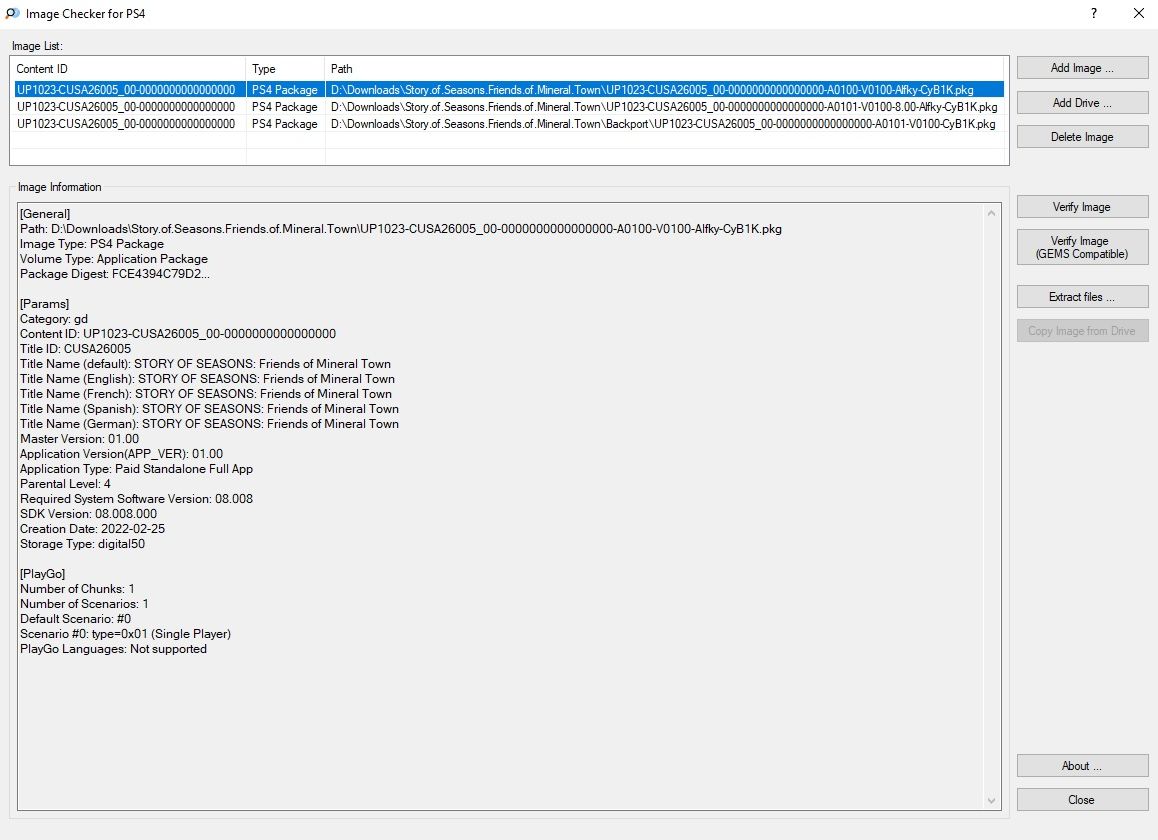Click PlayGo Languages: Not supported line

click(114, 649)
